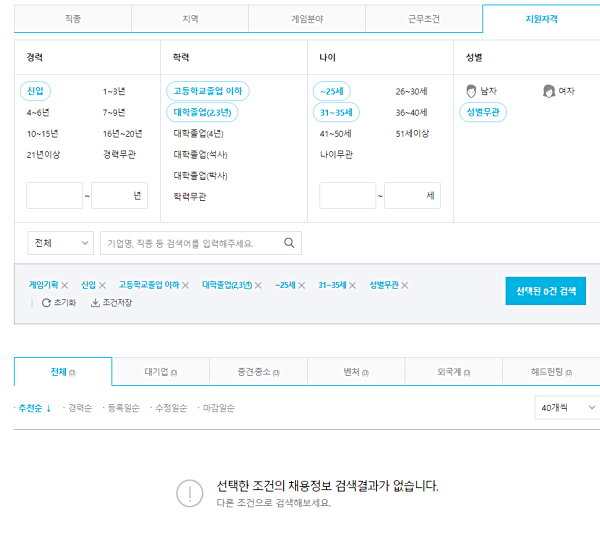600x535 pixels.
Task: Deselect 대학졸업(2,3년) in education list
Action: [202, 112]
